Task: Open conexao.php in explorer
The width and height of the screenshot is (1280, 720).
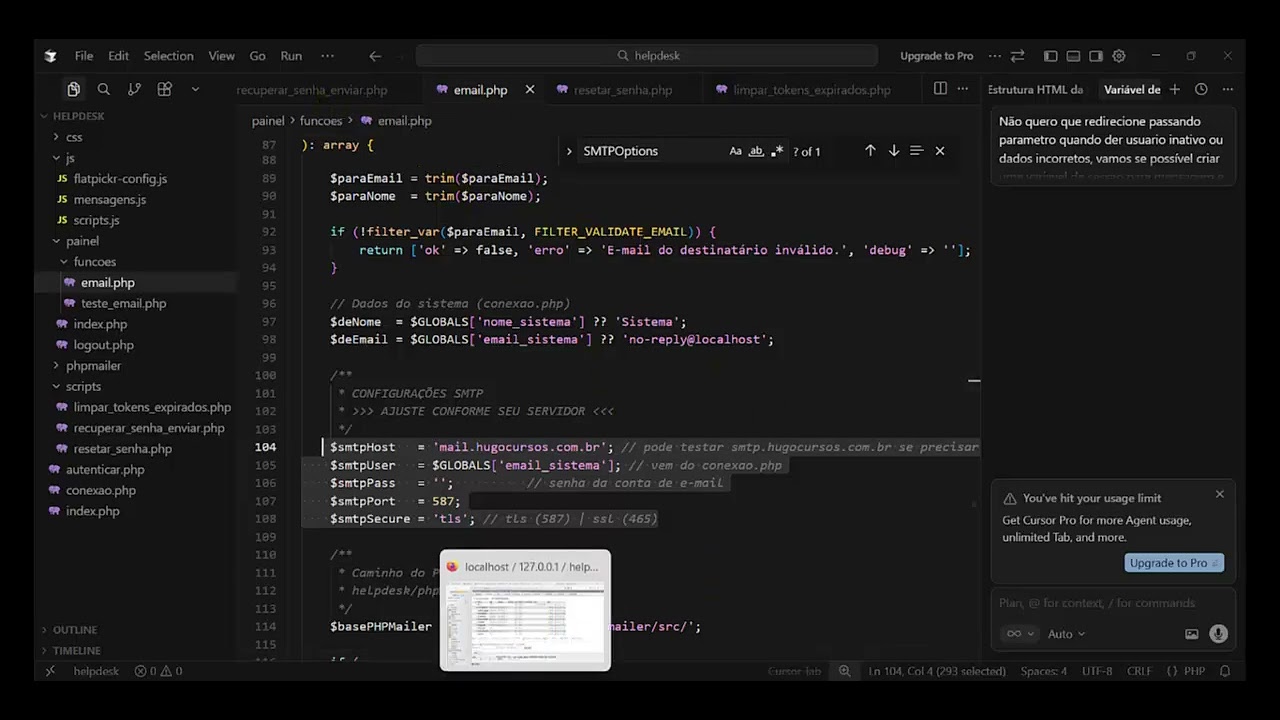Action: (100, 491)
